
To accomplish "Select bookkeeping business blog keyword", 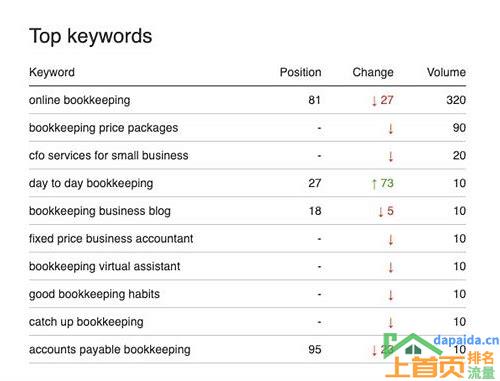I will (x=100, y=211).
